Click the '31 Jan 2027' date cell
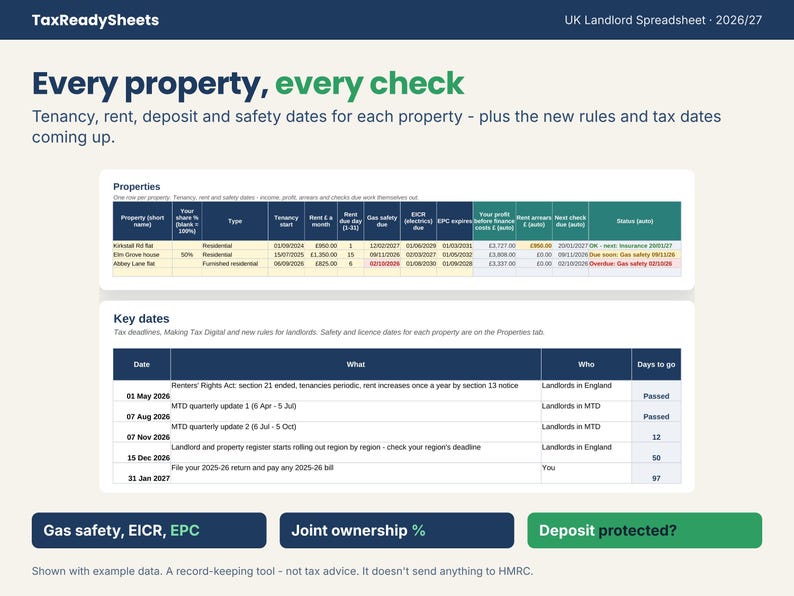The height and width of the screenshot is (596, 794). 142,473
